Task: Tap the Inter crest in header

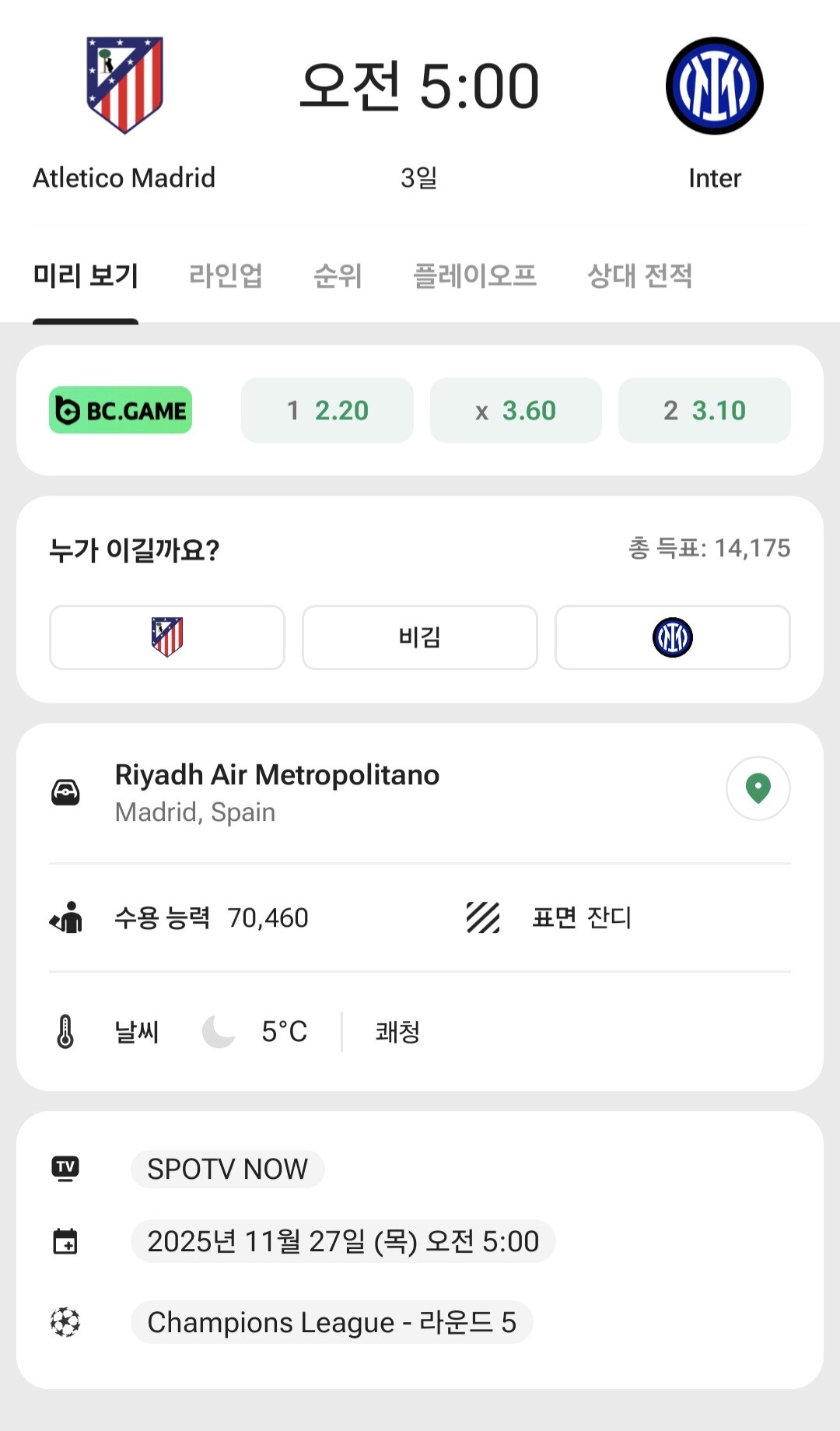Action: tap(714, 86)
